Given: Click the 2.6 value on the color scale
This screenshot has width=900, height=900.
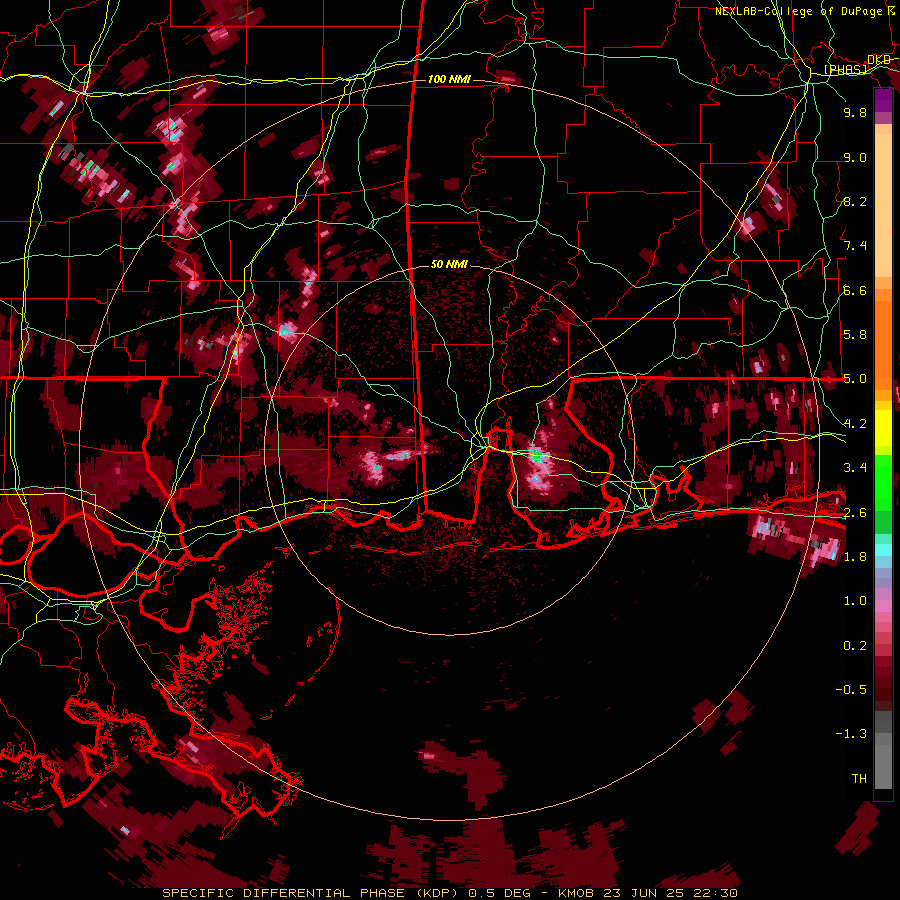Looking at the screenshot, I should [855, 513].
